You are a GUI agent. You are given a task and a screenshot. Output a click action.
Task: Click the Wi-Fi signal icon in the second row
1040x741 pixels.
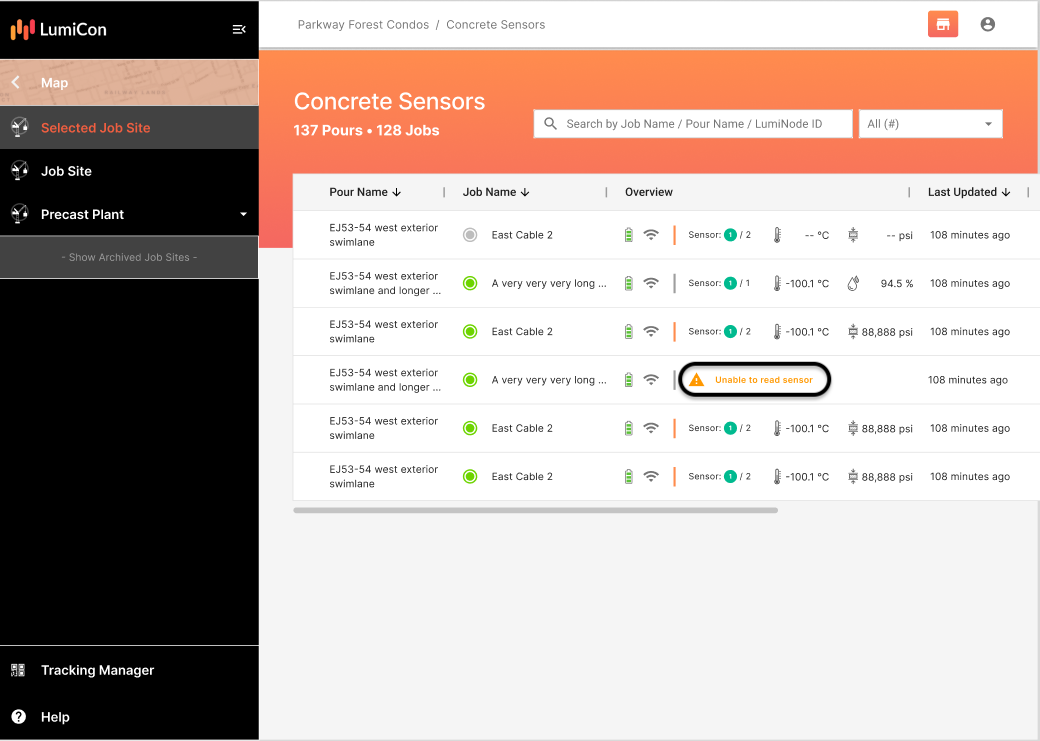pos(652,282)
